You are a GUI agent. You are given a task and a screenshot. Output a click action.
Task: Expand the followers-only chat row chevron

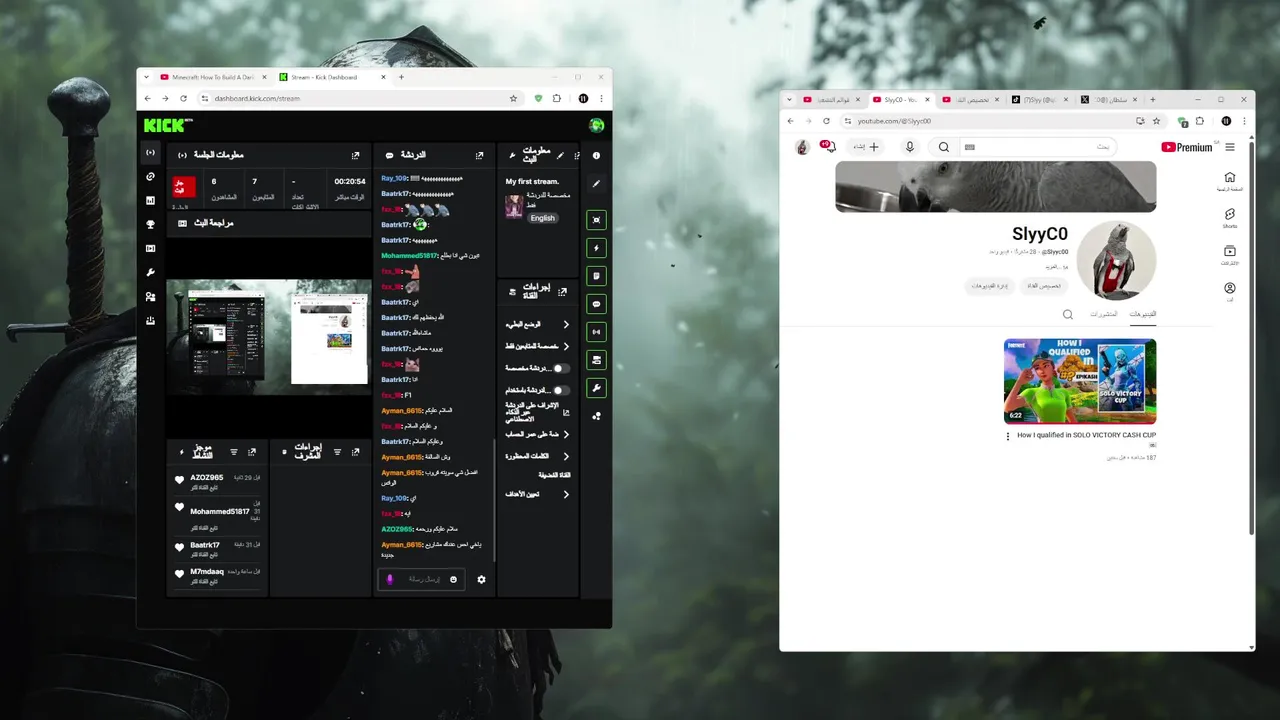[566, 346]
